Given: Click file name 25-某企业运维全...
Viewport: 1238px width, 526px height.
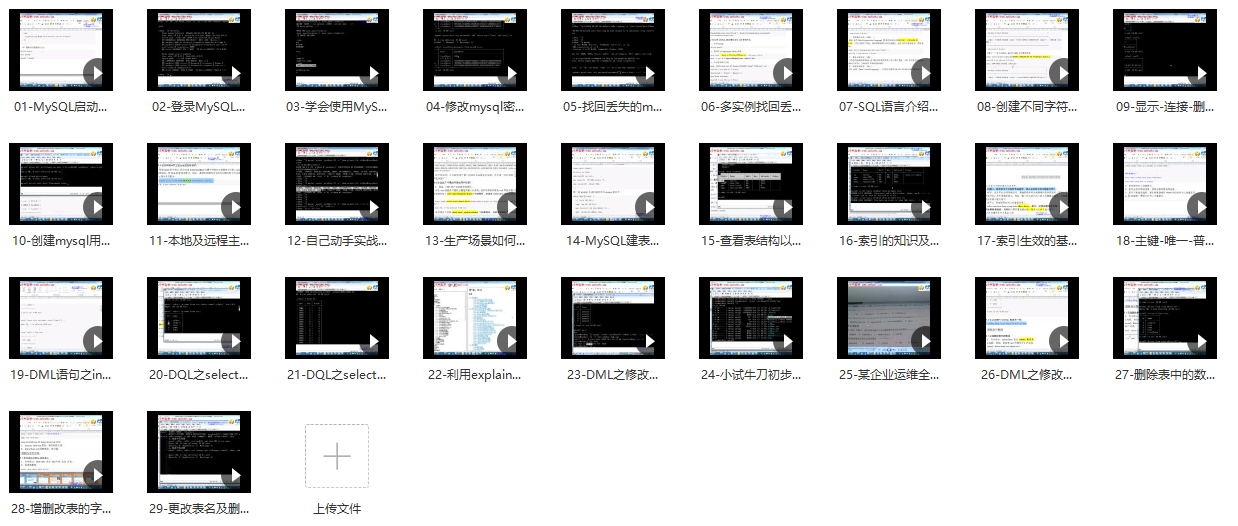Looking at the screenshot, I should 889,374.
